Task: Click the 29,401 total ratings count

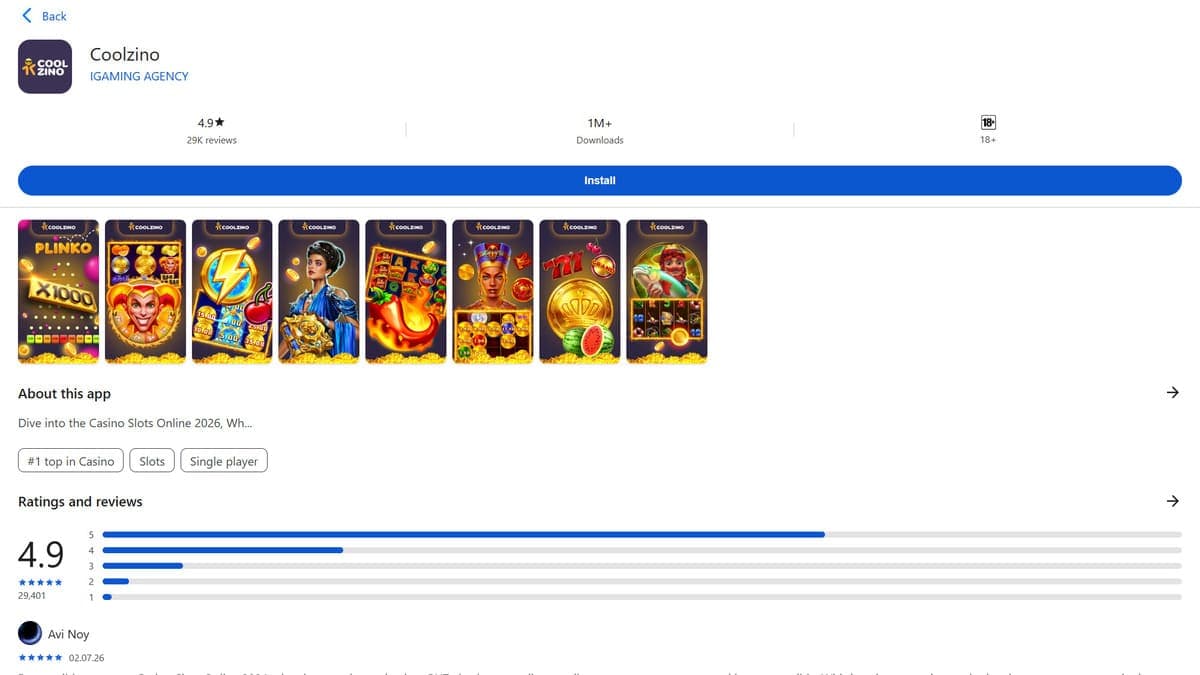Action: point(32,595)
